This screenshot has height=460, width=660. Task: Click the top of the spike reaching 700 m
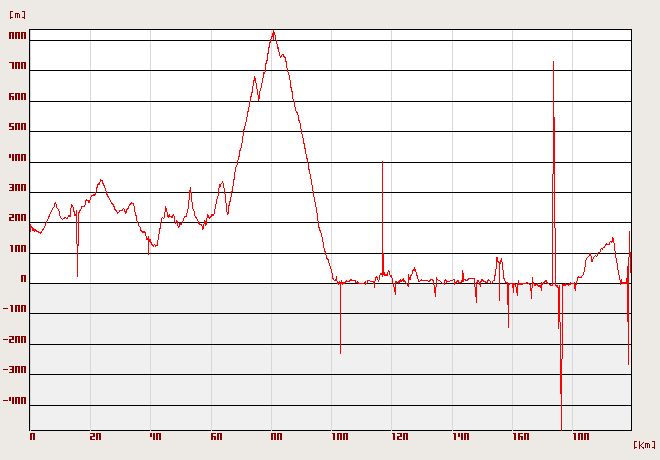pos(553,63)
